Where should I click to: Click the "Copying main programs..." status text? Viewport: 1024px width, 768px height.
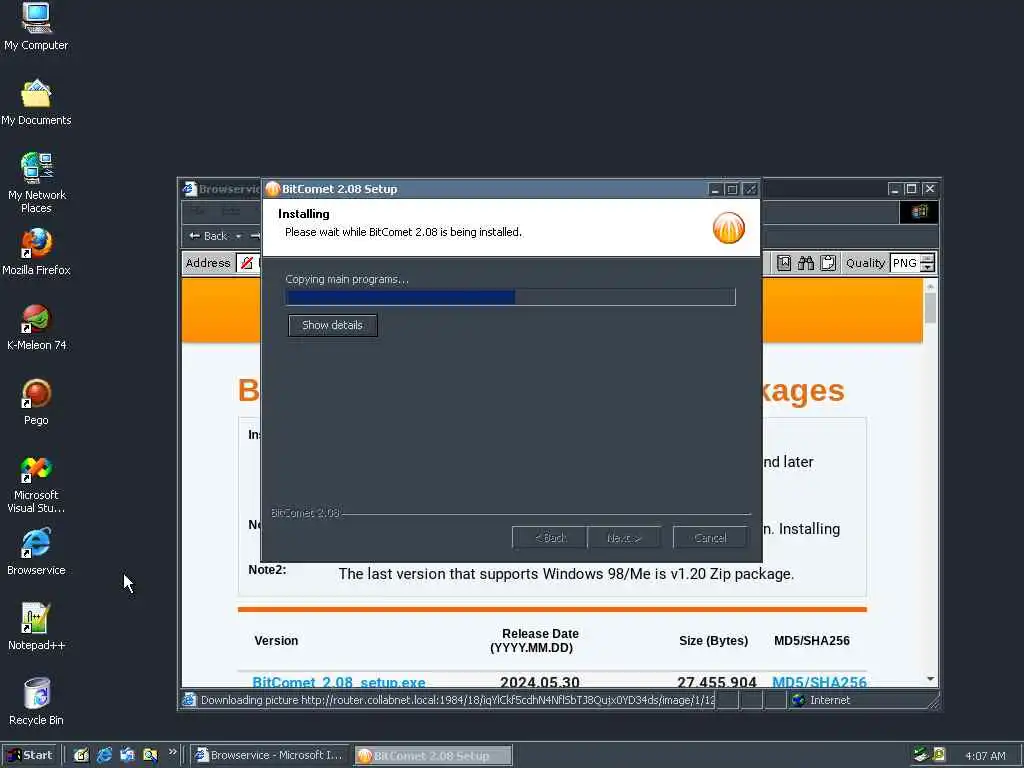pyautogui.click(x=347, y=279)
